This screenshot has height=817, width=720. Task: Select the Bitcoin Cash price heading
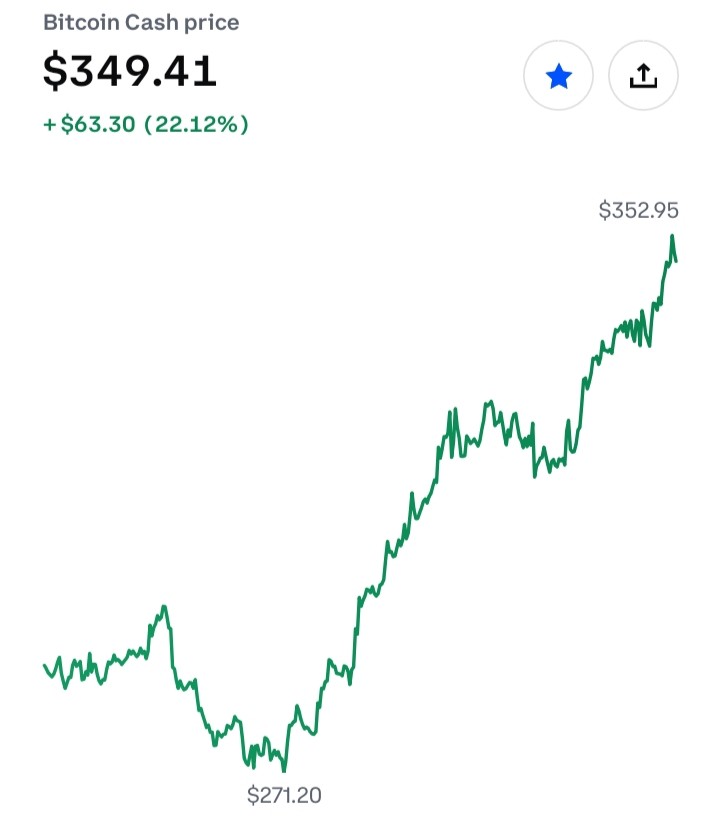141,22
